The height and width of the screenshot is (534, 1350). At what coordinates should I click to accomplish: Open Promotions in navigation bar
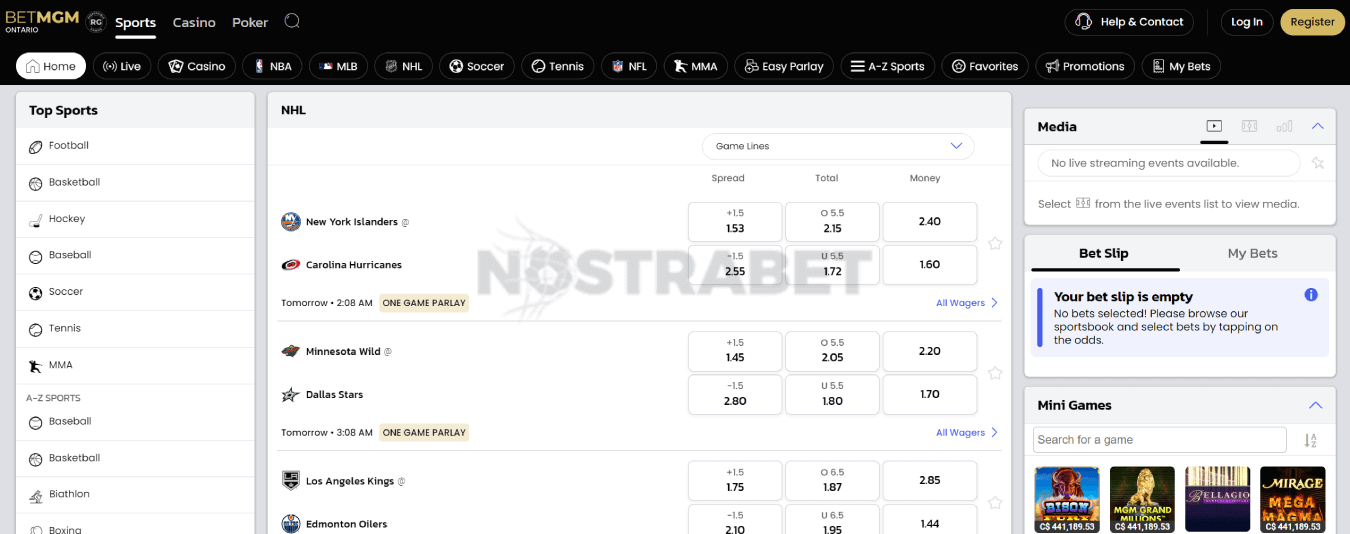[1085, 66]
